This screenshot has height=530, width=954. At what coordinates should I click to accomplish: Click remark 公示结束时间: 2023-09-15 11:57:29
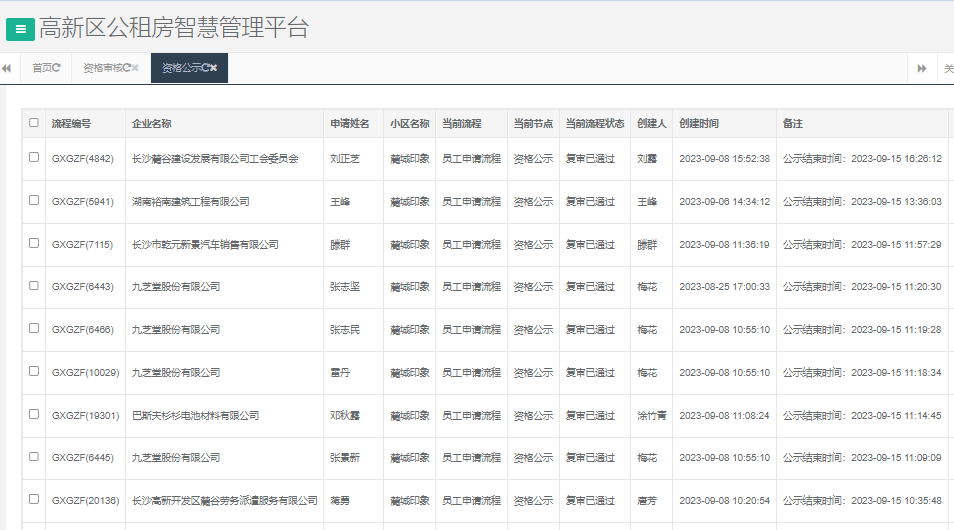pyautogui.click(x=862, y=245)
